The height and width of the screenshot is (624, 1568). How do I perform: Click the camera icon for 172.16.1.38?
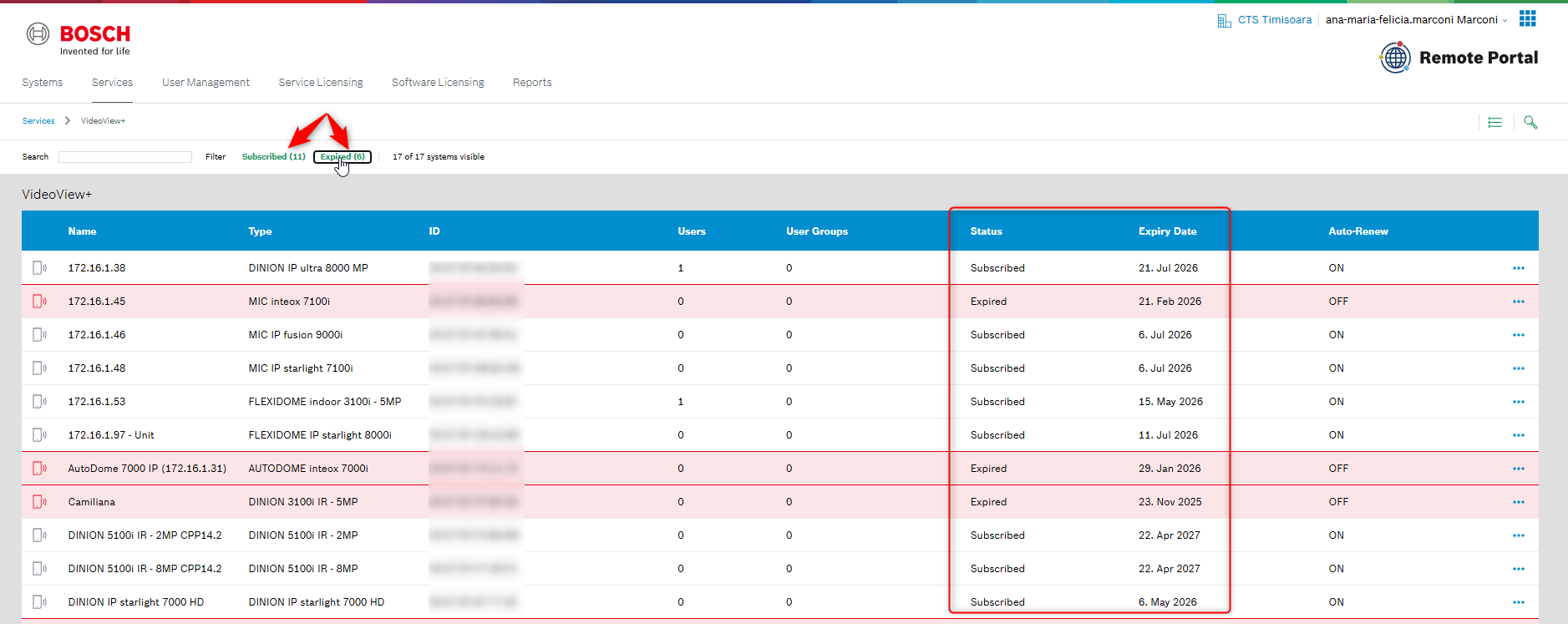[x=38, y=268]
